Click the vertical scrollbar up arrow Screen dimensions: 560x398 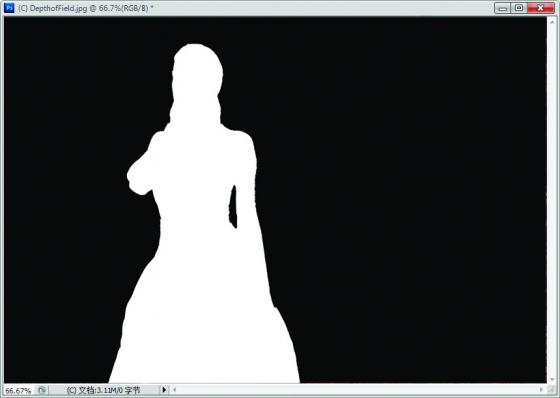(552, 21)
